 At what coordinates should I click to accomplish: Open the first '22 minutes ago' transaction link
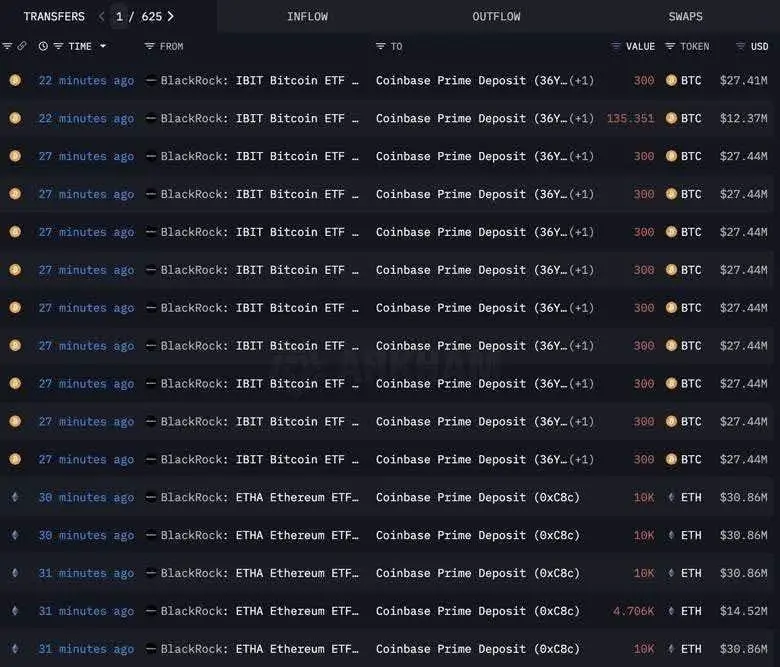[x=86, y=81]
